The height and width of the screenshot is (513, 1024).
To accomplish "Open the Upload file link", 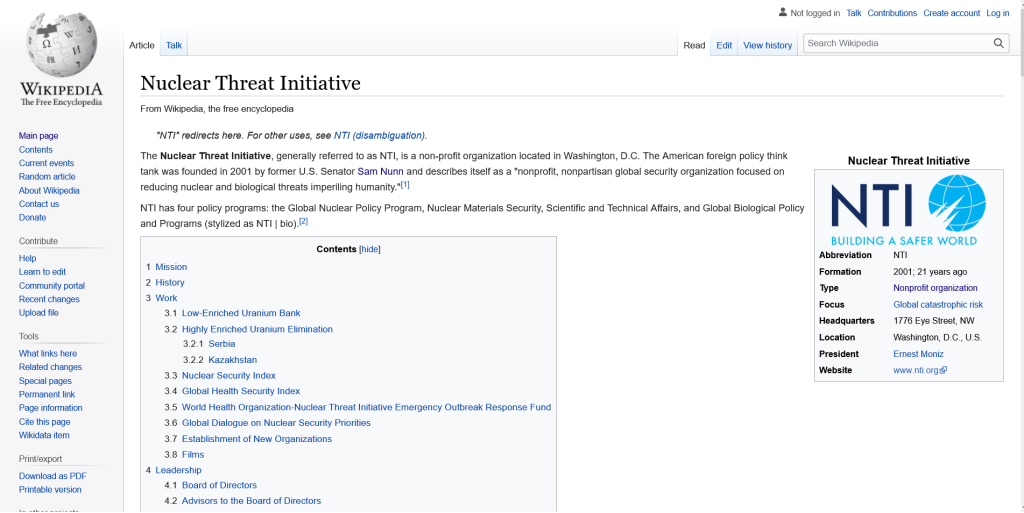I will pyautogui.click(x=39, y=313).
